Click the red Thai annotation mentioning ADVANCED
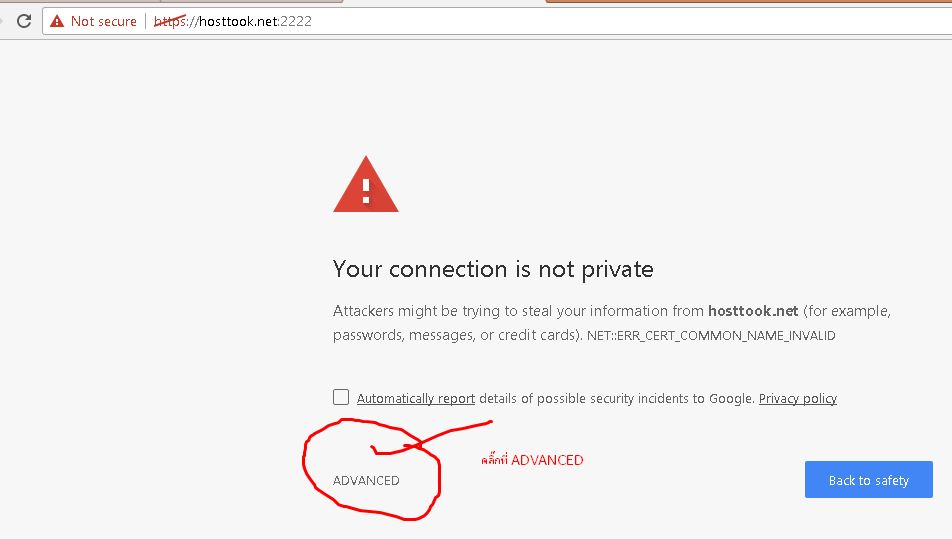952x539 pixels. click(x=532, y=460)
